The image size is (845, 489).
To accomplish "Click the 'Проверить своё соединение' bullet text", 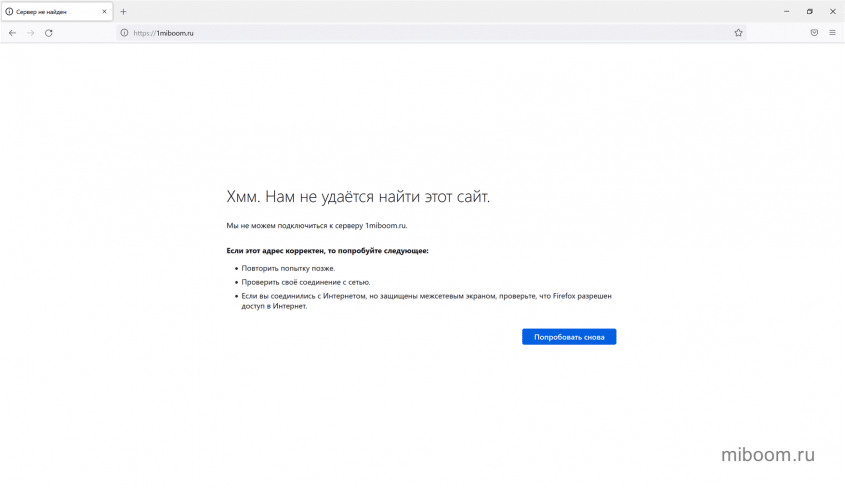I will click(x=305, y=282).
